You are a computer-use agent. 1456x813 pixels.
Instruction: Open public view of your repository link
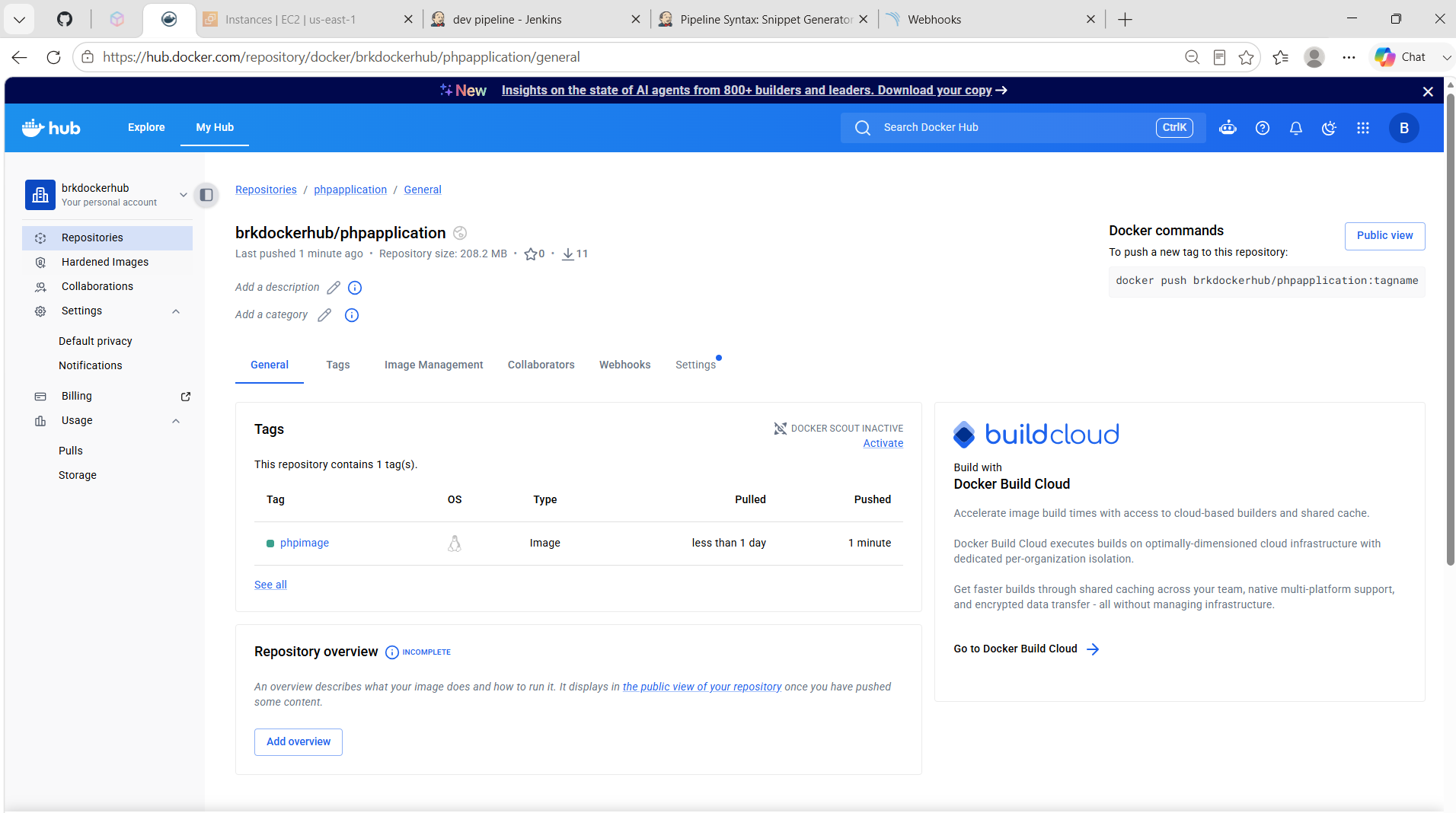click(702, 687)
